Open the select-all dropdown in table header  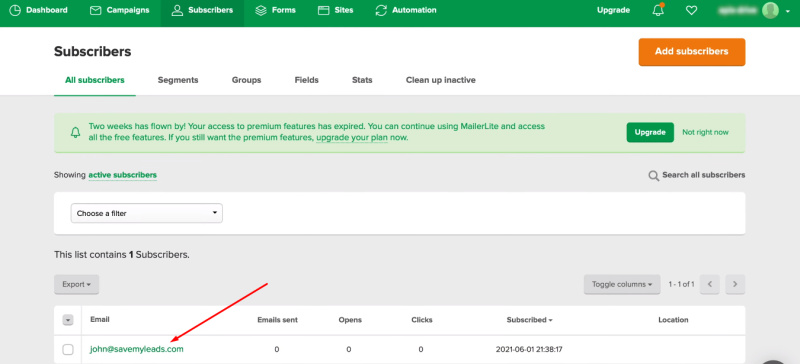pyautogui.click(x=68, y=320)
